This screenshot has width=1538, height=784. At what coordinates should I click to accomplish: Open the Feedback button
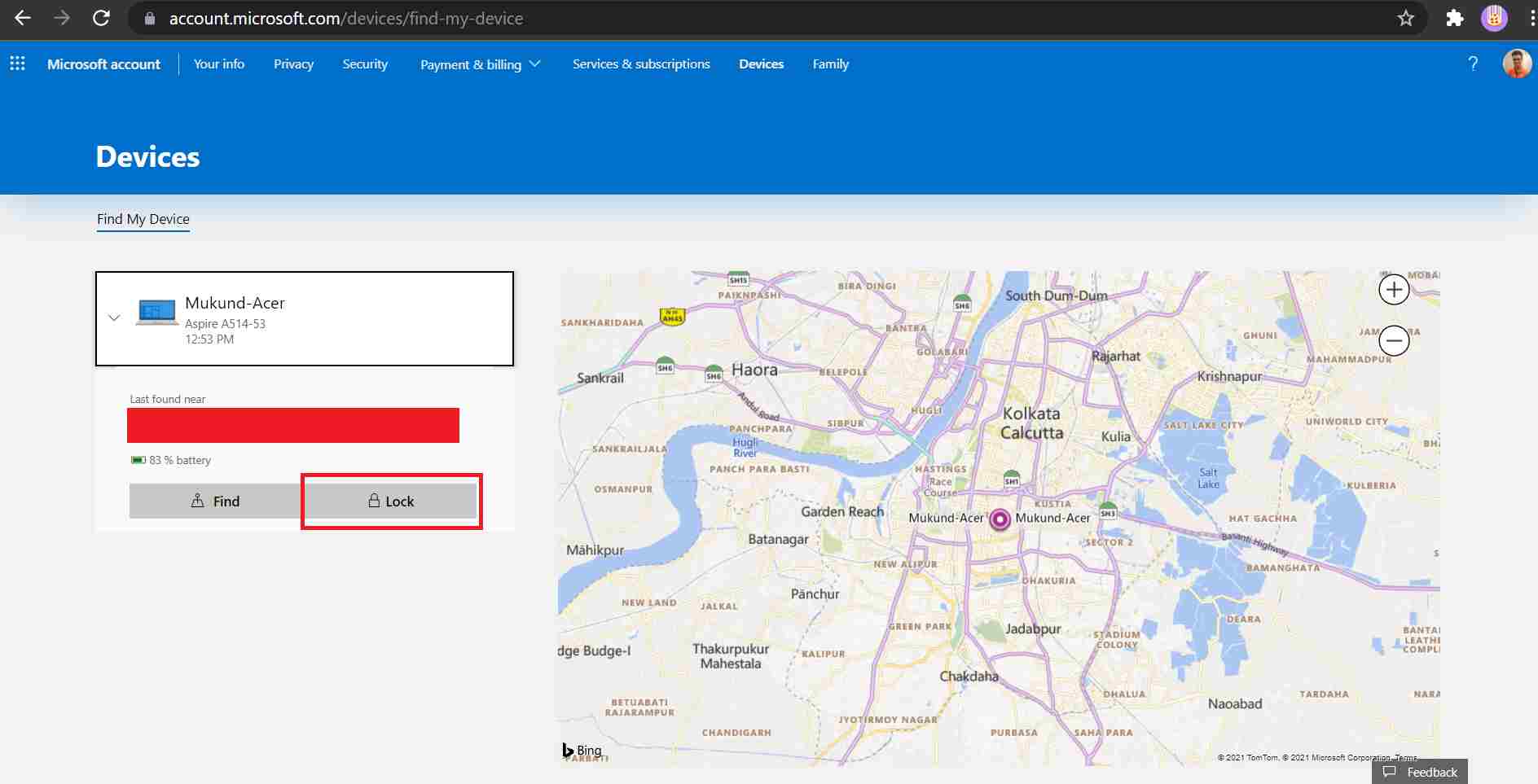[x=1420, y=772]
